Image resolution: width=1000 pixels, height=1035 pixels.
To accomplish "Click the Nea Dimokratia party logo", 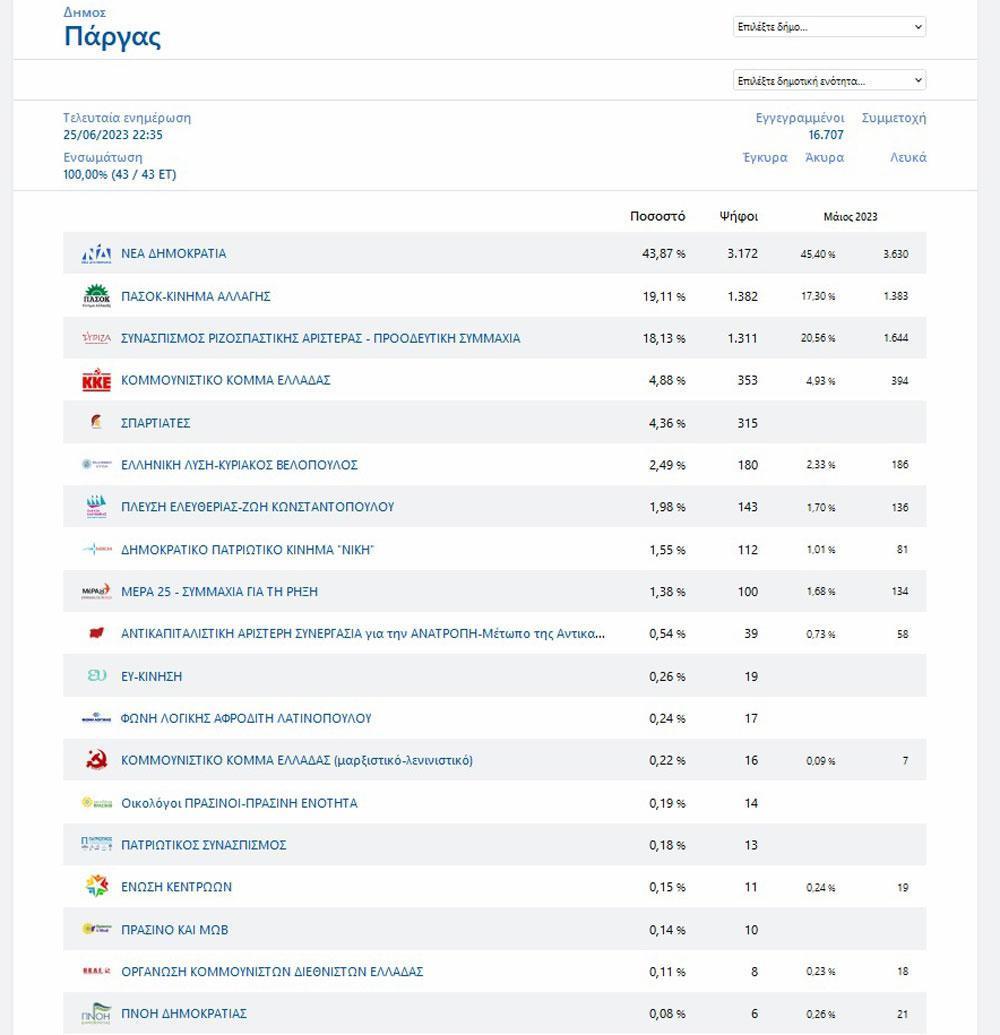I will click(96, 253).
